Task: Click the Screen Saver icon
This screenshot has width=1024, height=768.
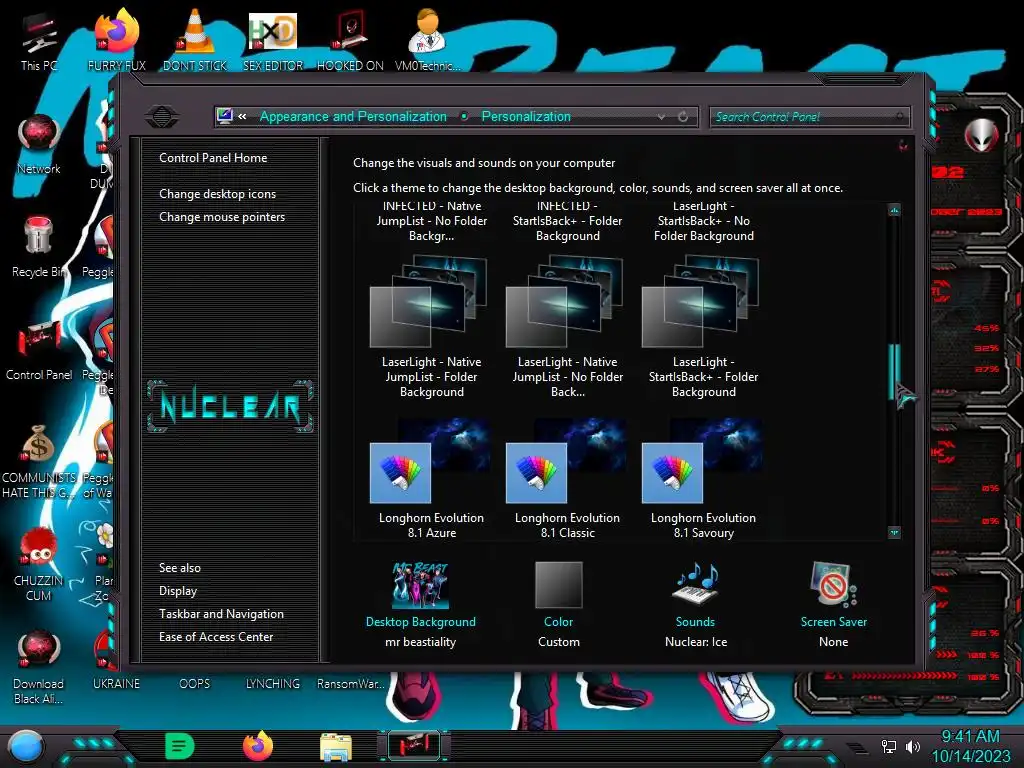Action: 833,584
